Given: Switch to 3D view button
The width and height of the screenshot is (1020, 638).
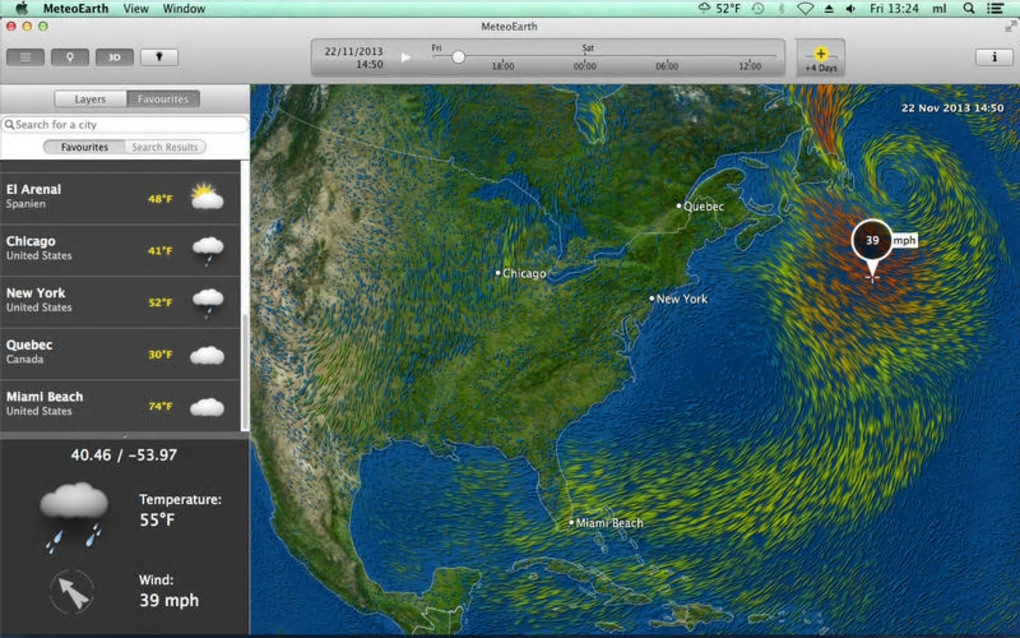Looking at the screenshot, I should coord(114,57).
